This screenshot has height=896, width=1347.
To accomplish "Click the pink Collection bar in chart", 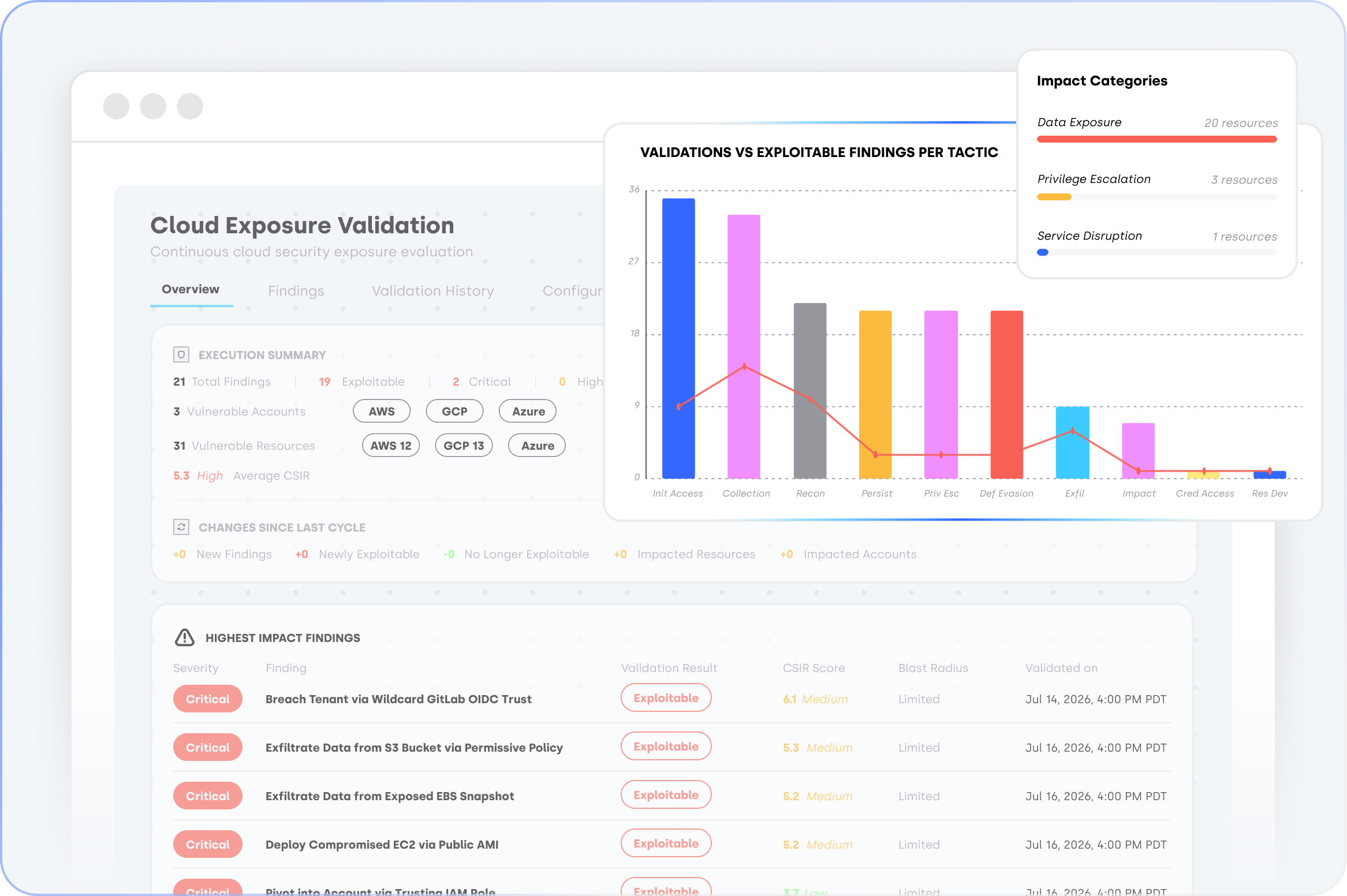I will point(744,346).
